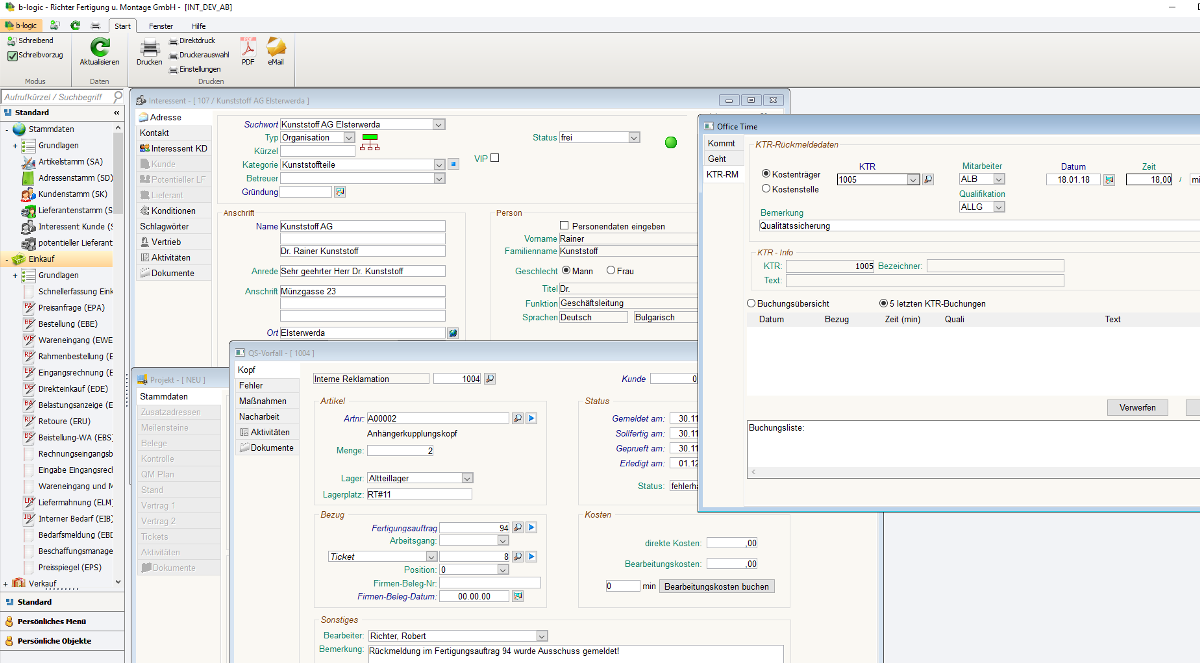Screen dimensions: 1200x663
Task: Click search icon beside Artnr field
Action: (518, 418)
